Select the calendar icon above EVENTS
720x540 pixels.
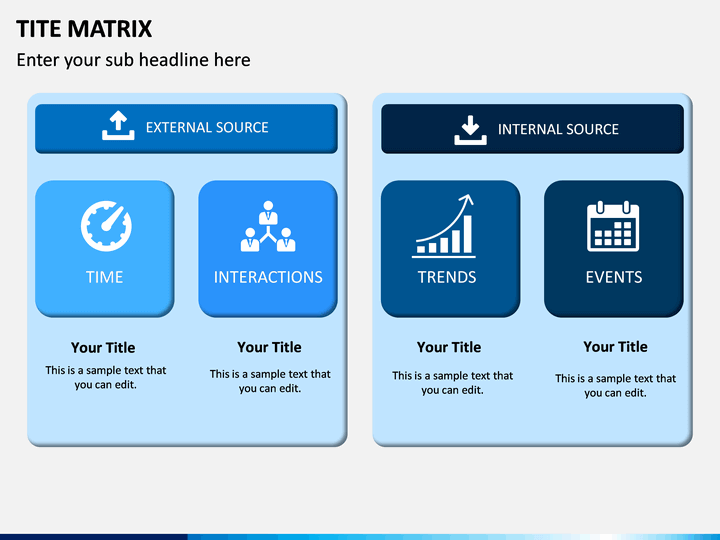[613, 226]
